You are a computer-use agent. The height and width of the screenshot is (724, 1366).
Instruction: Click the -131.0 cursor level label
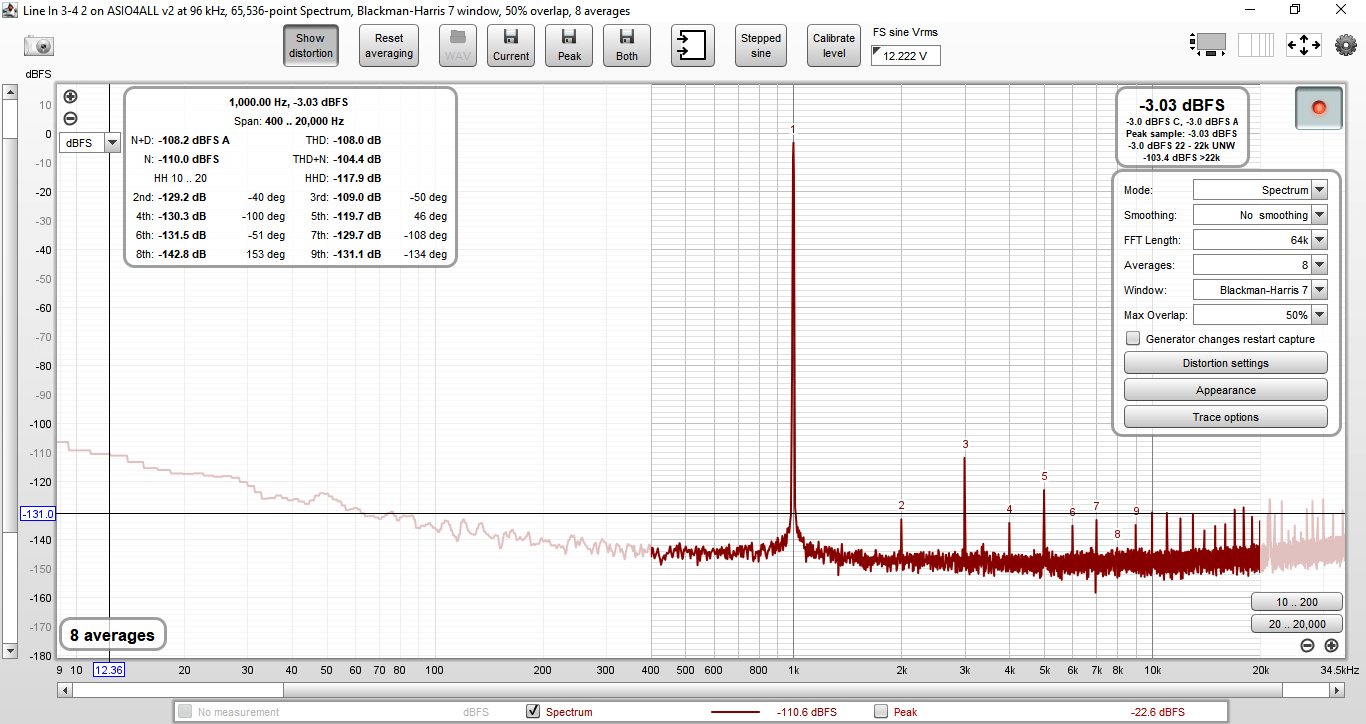click(x=37, y=514)
